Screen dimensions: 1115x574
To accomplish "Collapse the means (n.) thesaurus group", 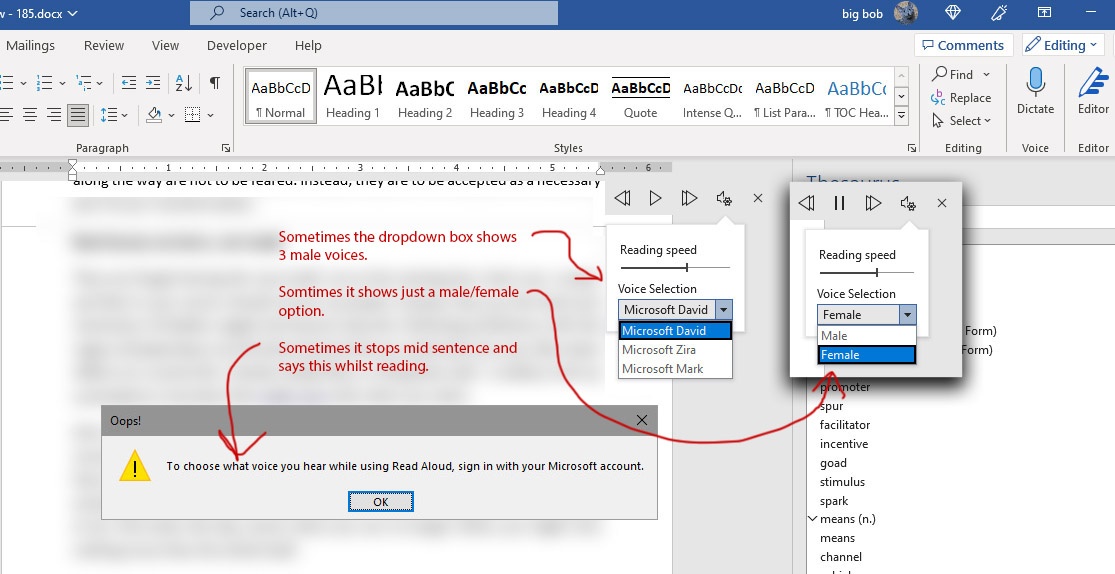I will [813, 519].
